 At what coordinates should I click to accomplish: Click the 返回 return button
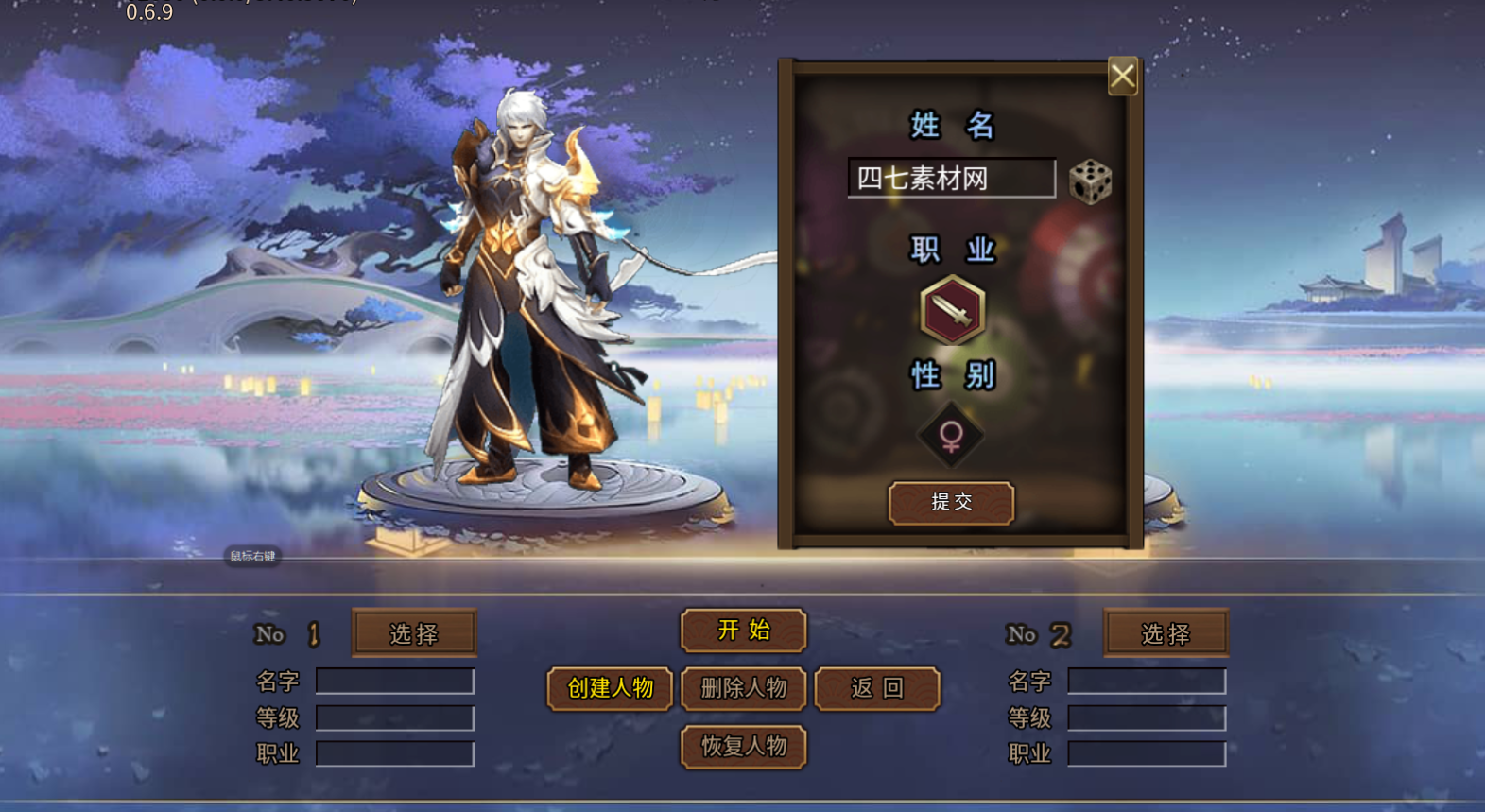(877, 688)
